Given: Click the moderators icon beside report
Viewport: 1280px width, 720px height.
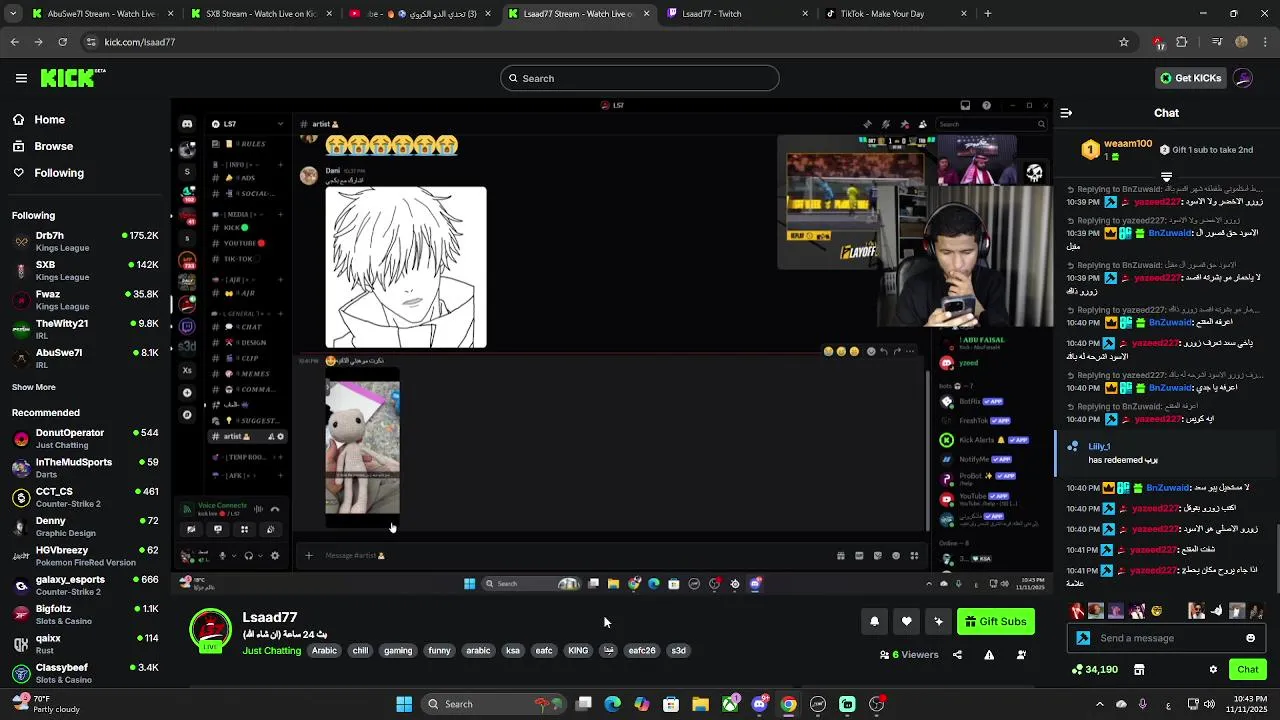Looking at the screenshot, I should (1021, 655).
